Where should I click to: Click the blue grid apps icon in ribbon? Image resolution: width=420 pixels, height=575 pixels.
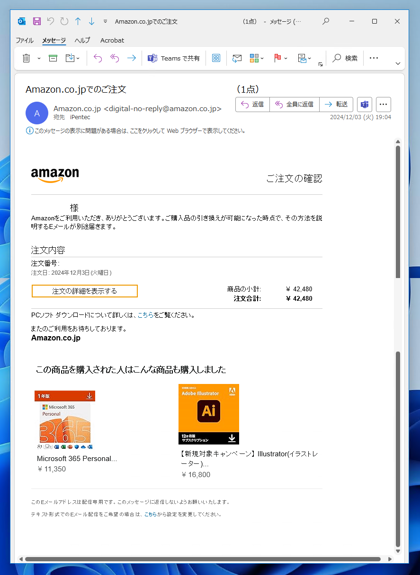click(x=216, y=58)
